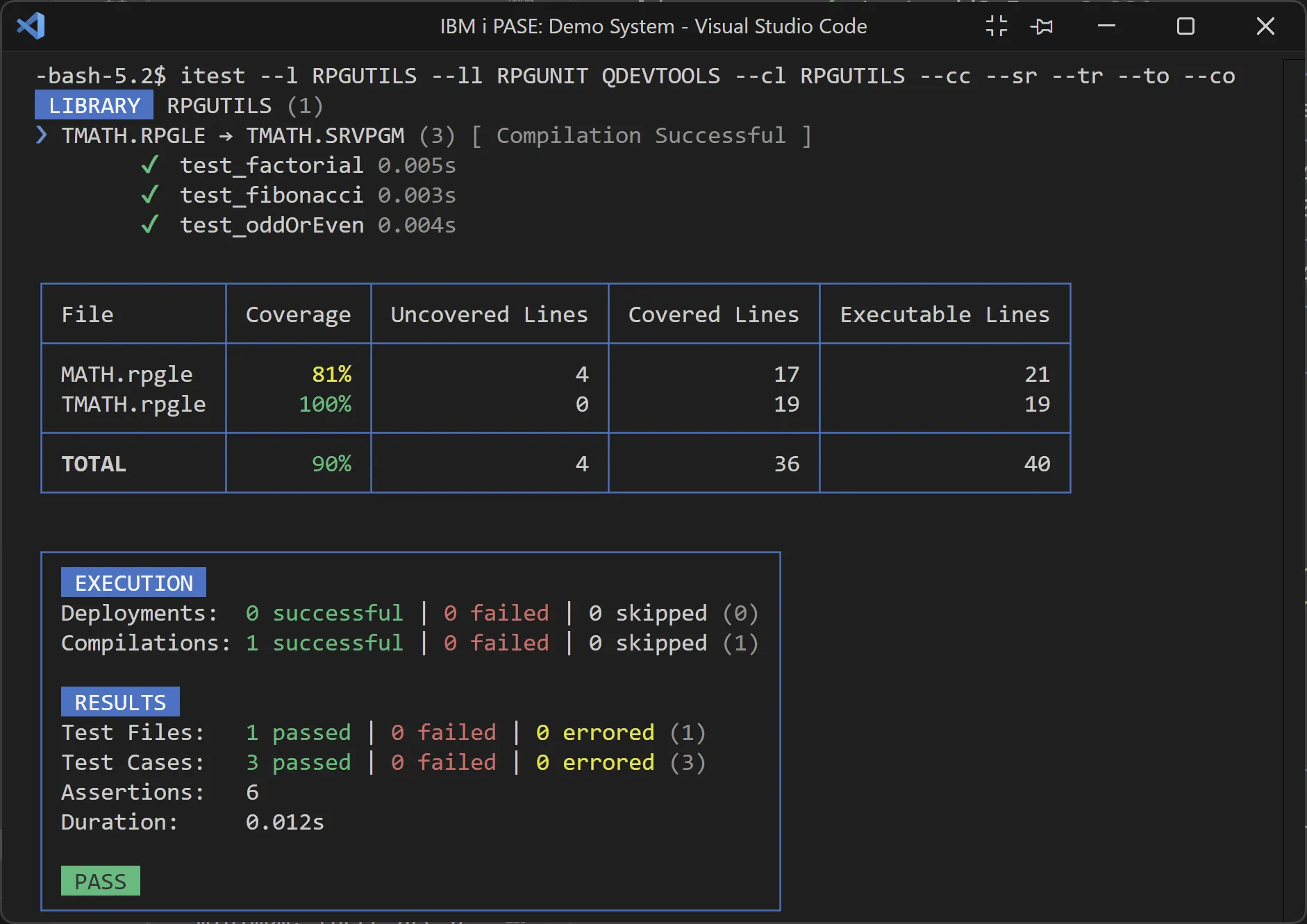The width and height of the screenshot is (1307, 924).
Task: Click the Assertions count 6
Action: click(253, 792)
